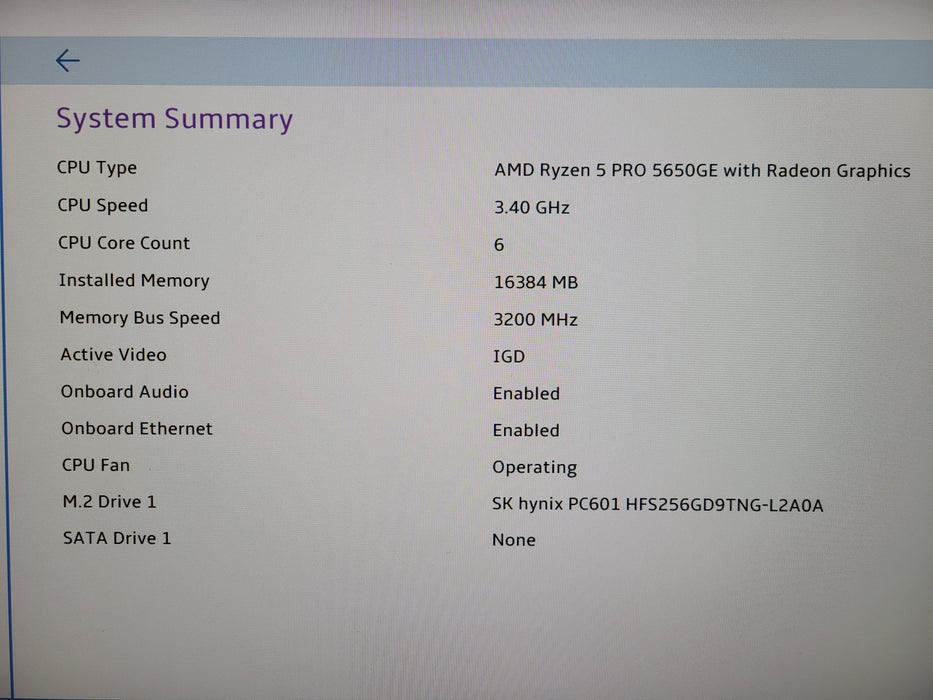This screenshot has width=933, height=700.
Task: Select the IGD value
Action: (x=509, y=357)
